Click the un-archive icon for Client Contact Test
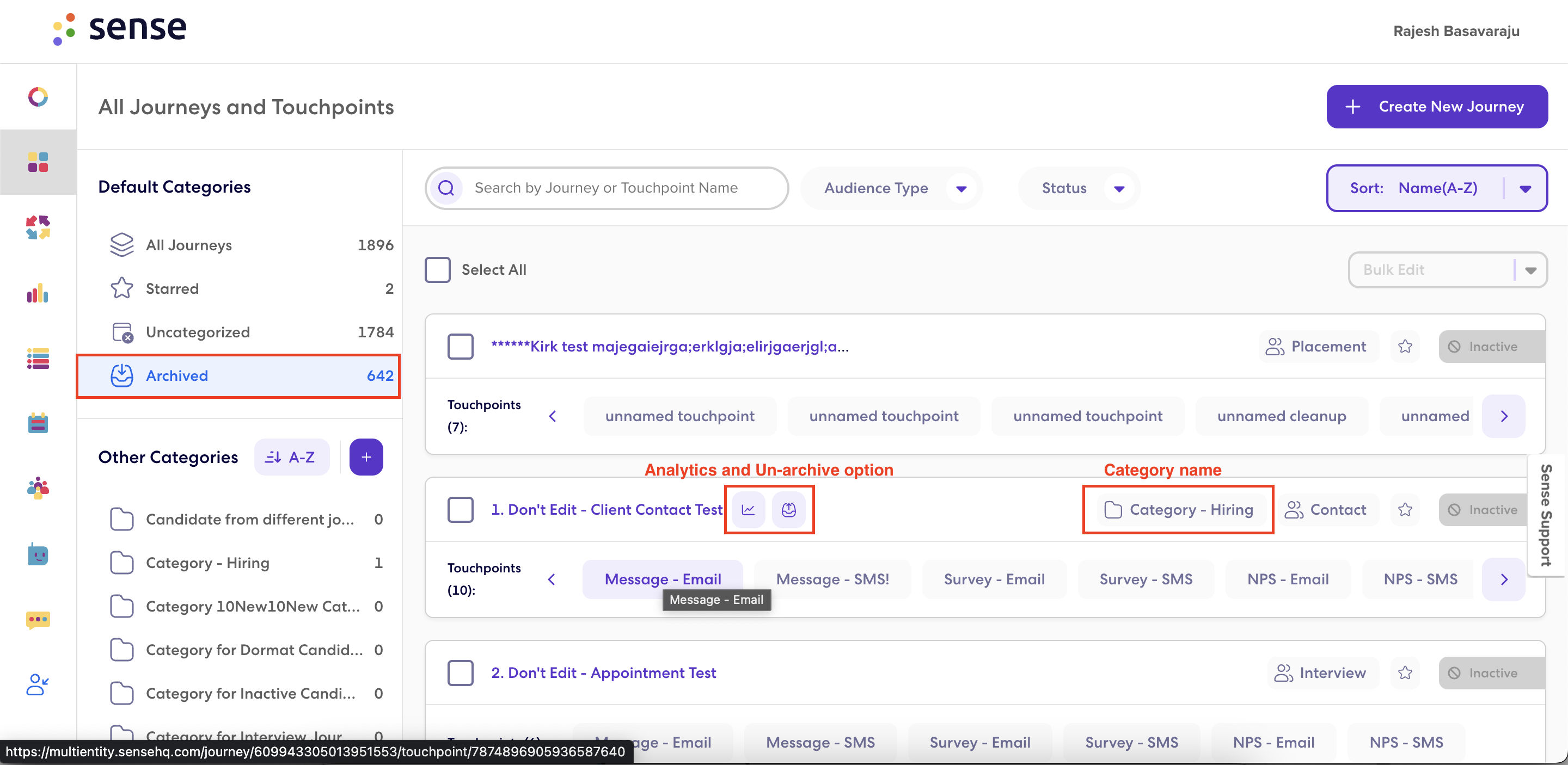The height and width of the screenshot is (765, 1568). 789,510
